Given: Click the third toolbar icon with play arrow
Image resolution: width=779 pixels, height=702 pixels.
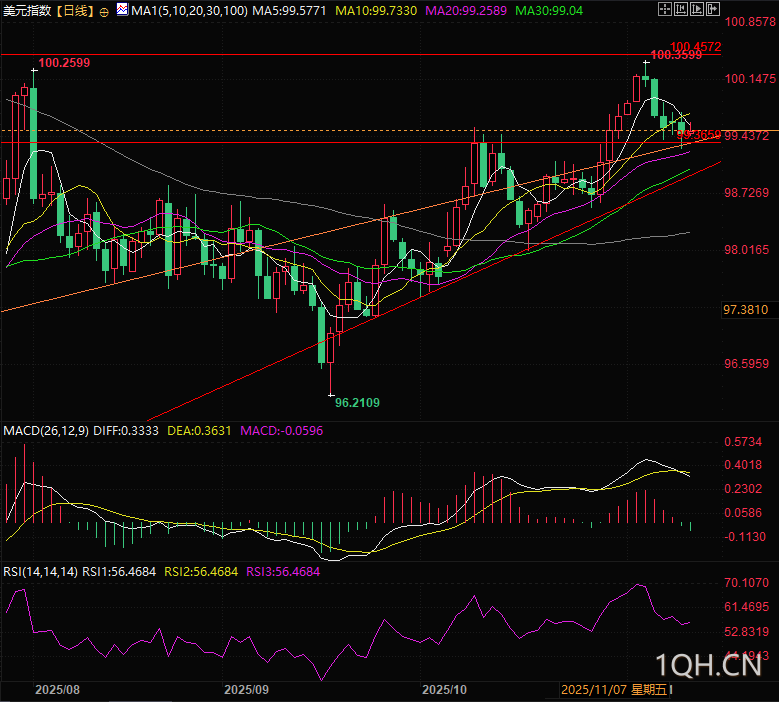Looking at the screenshot, I should [x=697, y=9].
